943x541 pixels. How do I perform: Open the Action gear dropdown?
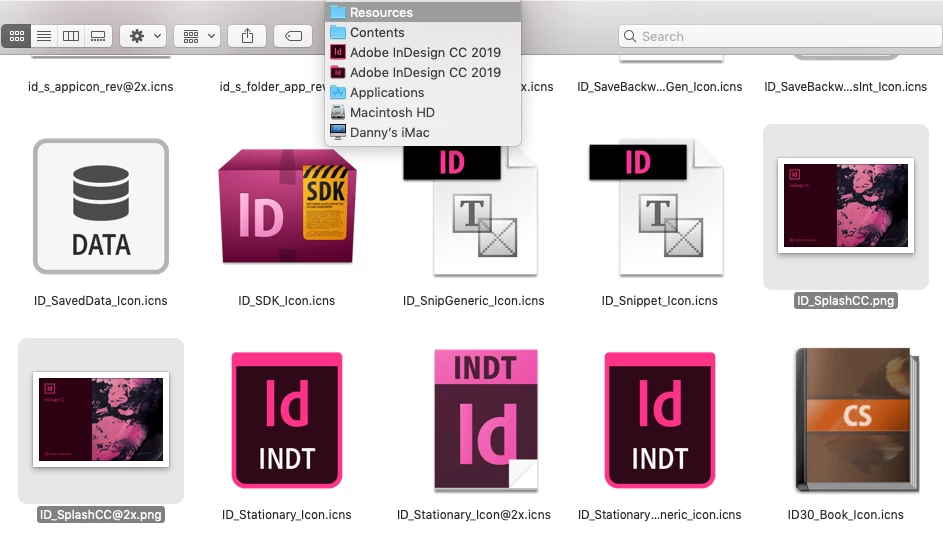(x=143, y=36)
